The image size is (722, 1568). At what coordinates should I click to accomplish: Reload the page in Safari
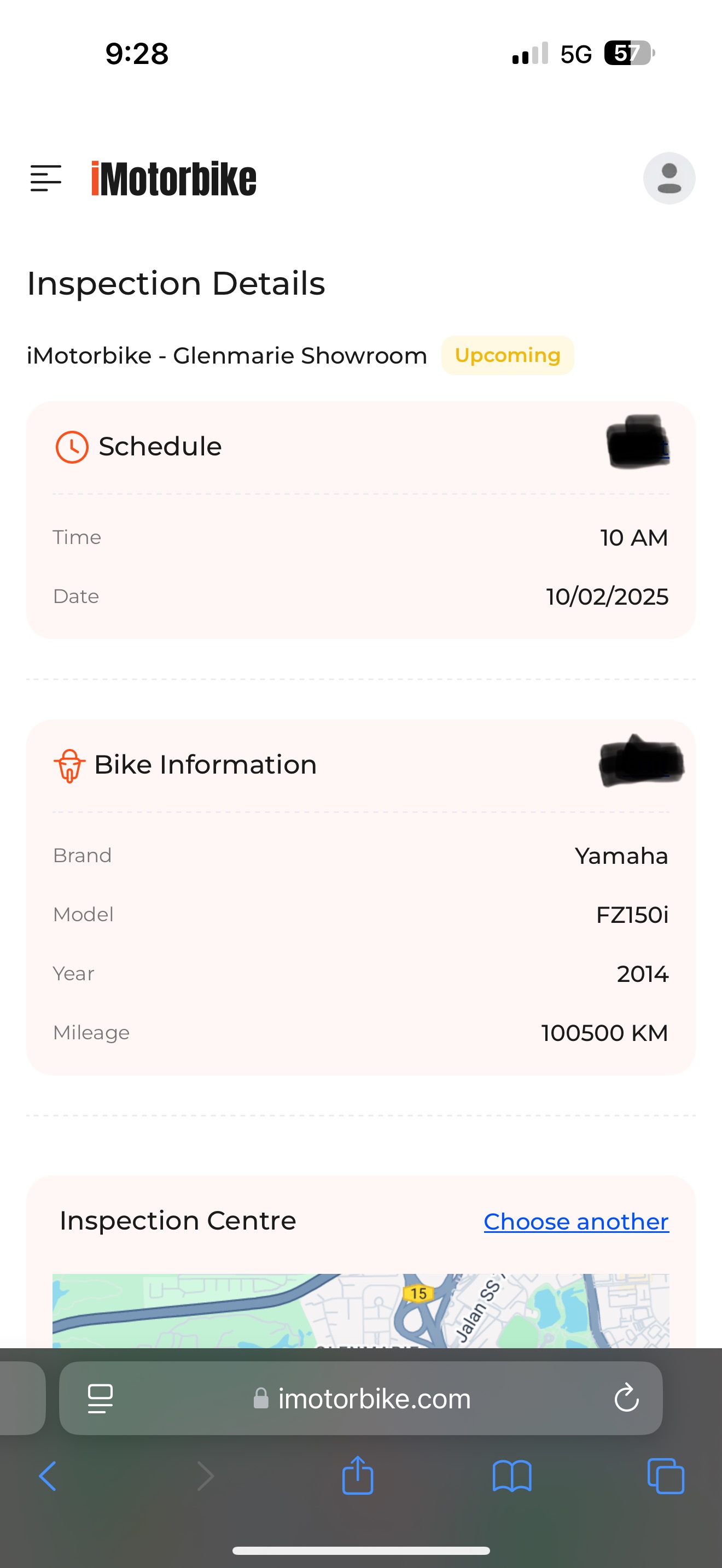click(x=626, y=1398)
